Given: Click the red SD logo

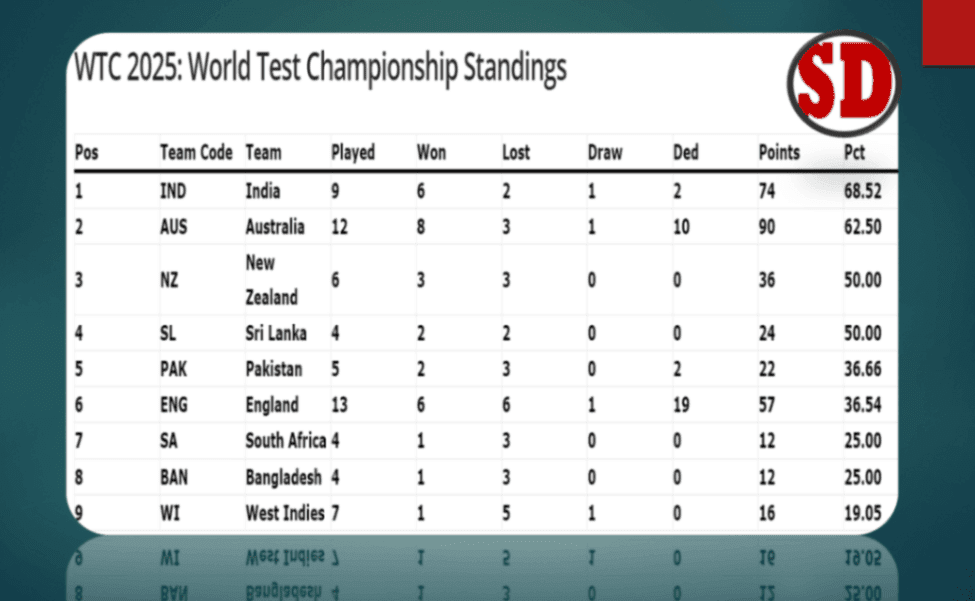Looking at the screenshot, I should 843,83.
